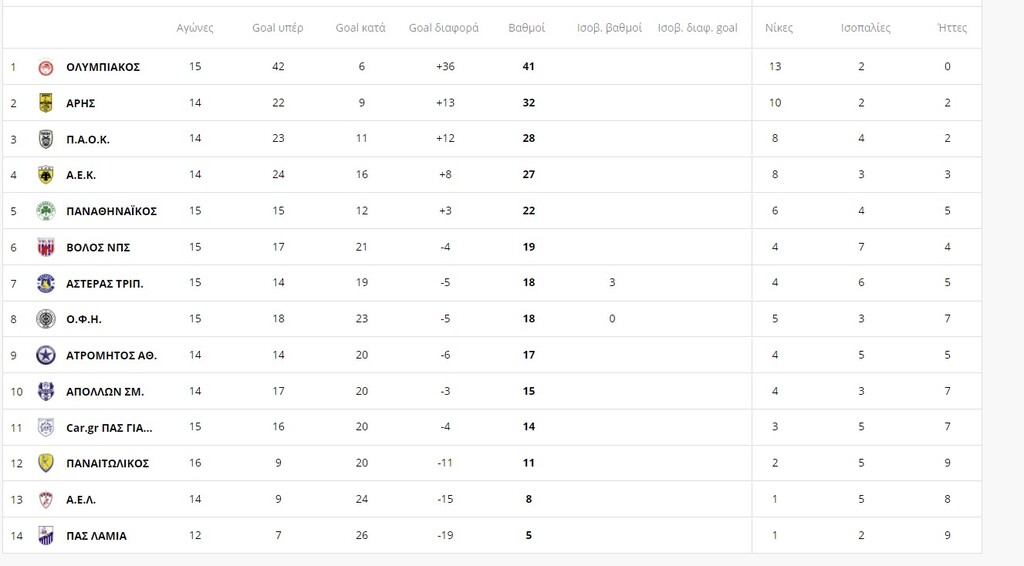Image resolution: width=1024 pixels, height=566 pixels.
Task: Click the Asteras Tripolis team logo
Action: (46, 283)
